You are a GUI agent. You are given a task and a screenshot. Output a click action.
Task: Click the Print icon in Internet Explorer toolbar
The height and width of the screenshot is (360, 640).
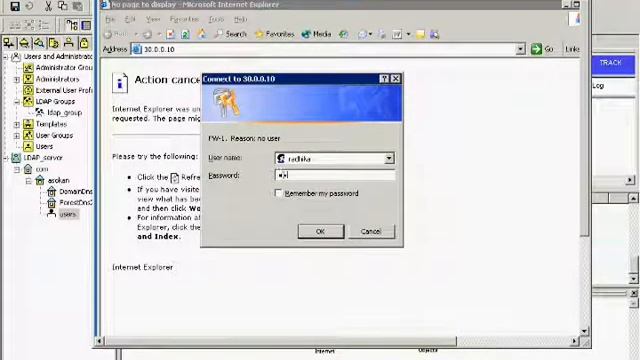pyautogui.click(x=382, y=35)
